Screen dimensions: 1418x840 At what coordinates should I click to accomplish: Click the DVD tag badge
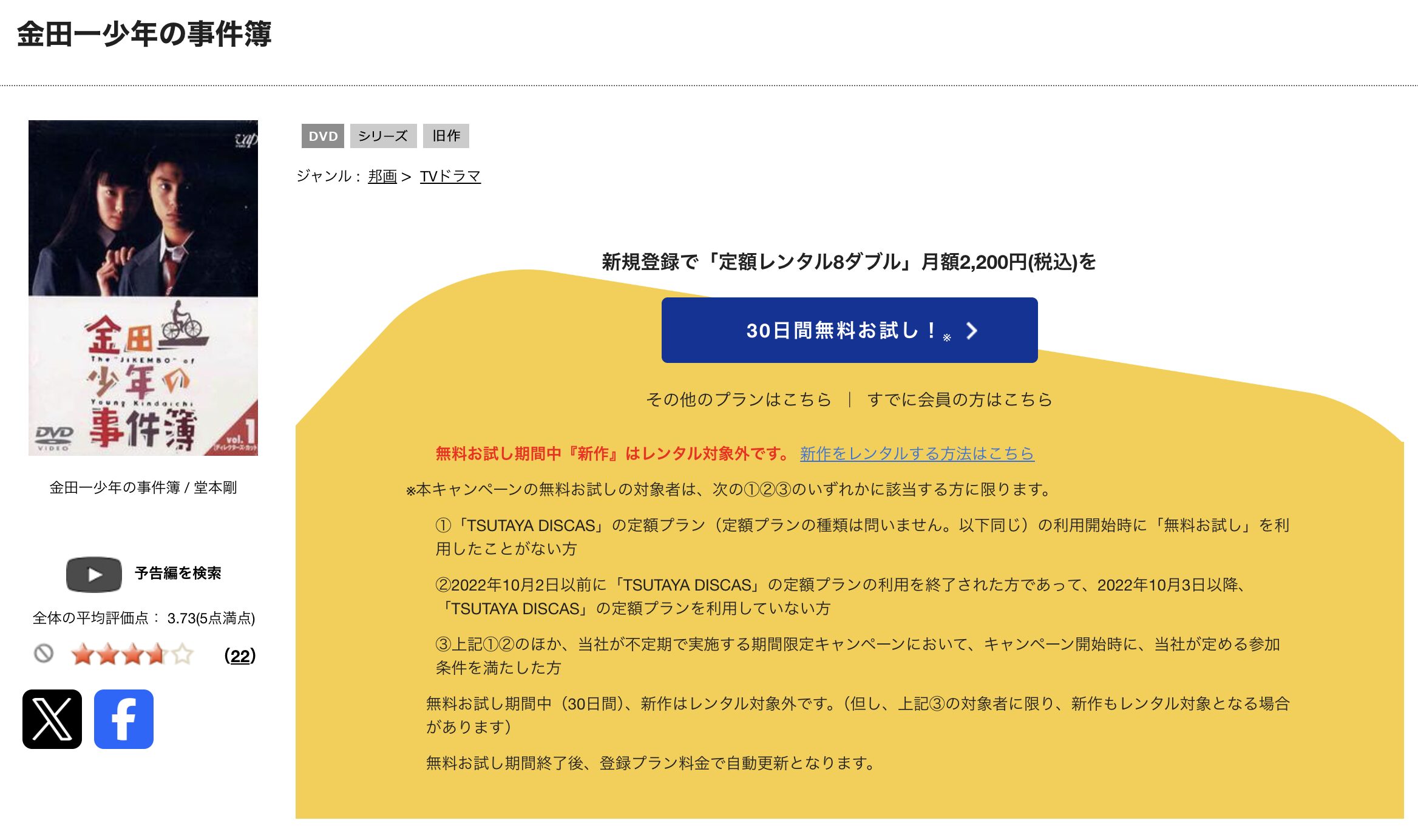point(323,136)
